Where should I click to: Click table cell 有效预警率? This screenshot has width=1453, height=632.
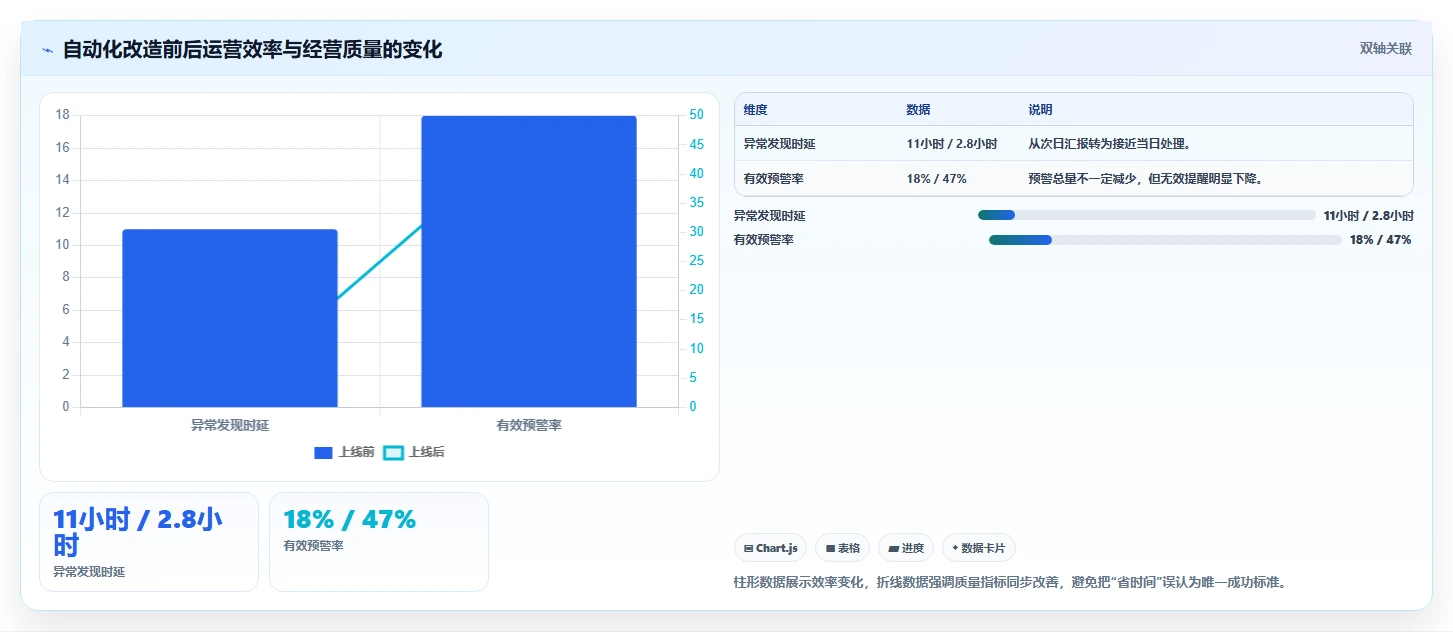click(774, 179)
